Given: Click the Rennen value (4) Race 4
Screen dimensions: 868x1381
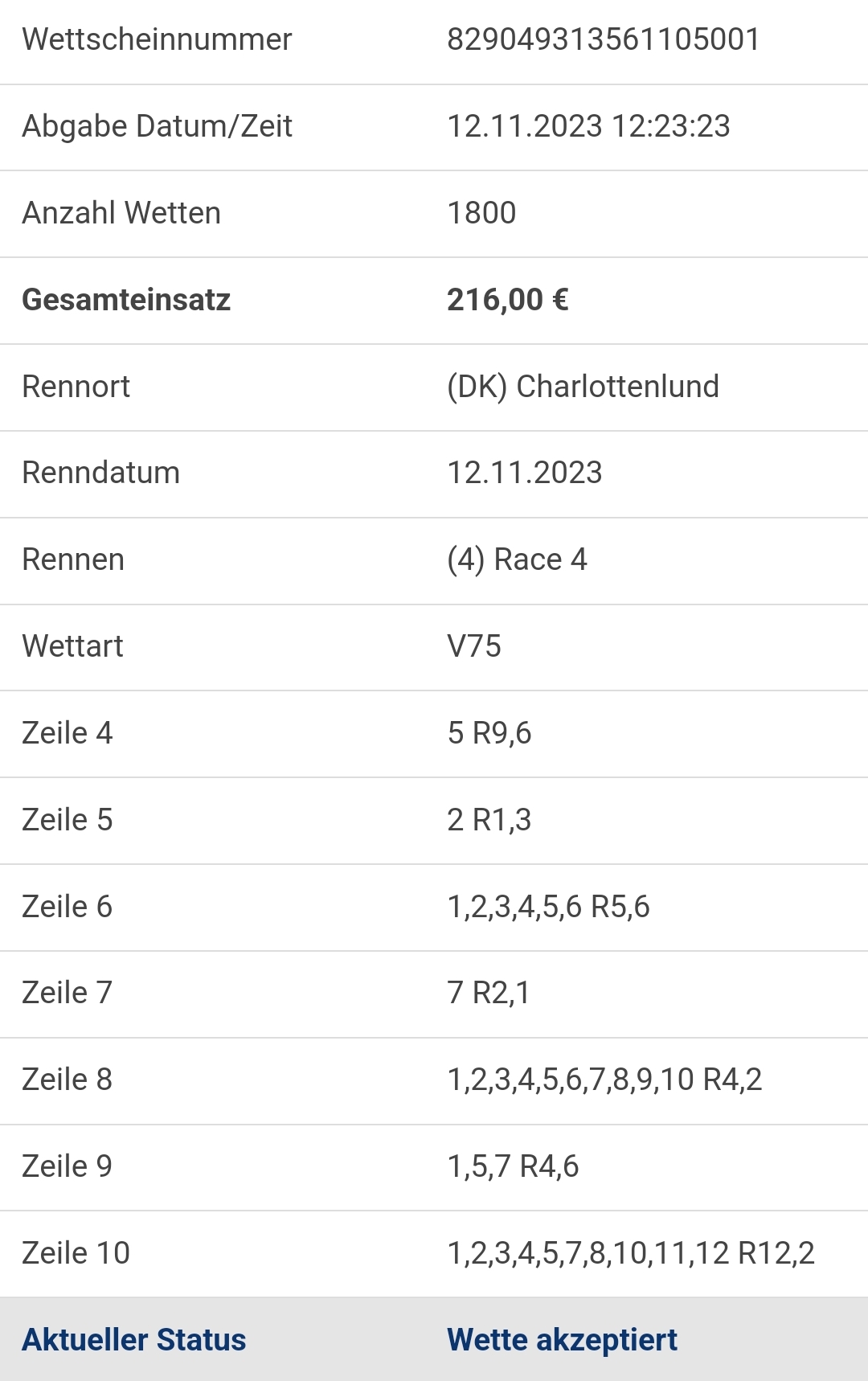Looking at the screenshot, I should (x=517, y=559).
